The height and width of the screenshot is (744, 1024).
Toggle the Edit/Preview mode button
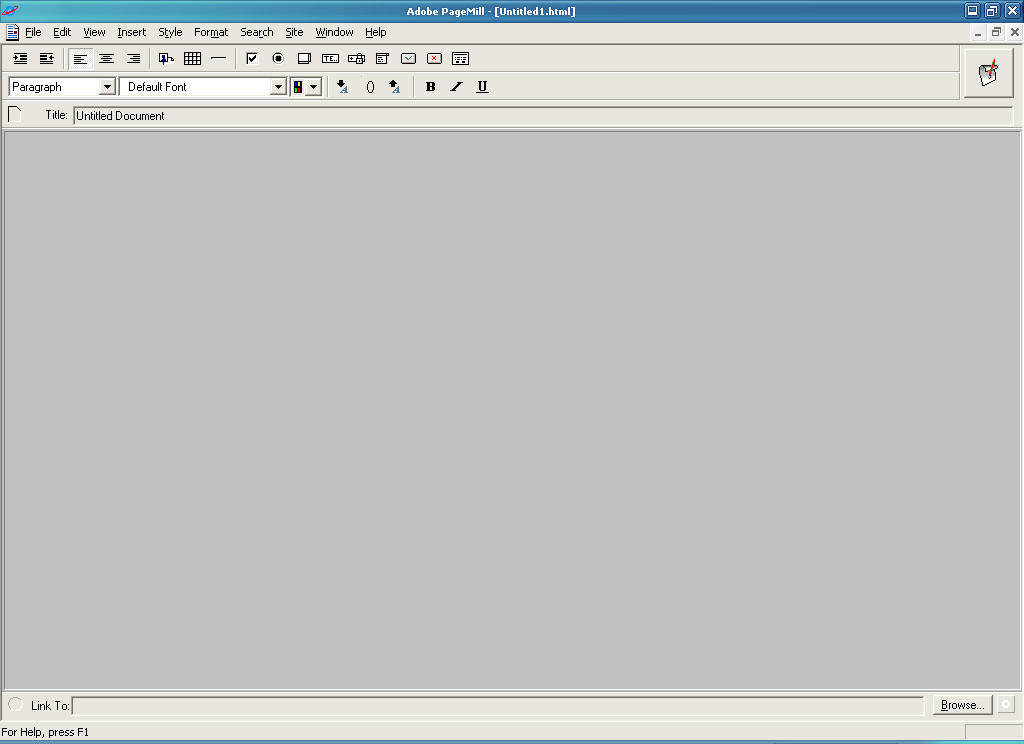point(988,73)
